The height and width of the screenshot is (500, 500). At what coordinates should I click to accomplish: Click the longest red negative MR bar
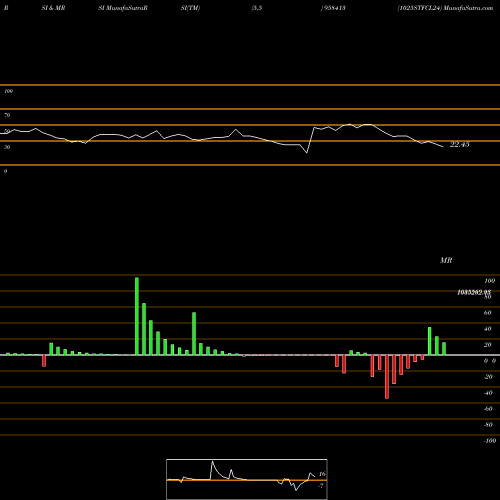pyautogui.click(x=387, y=377)
